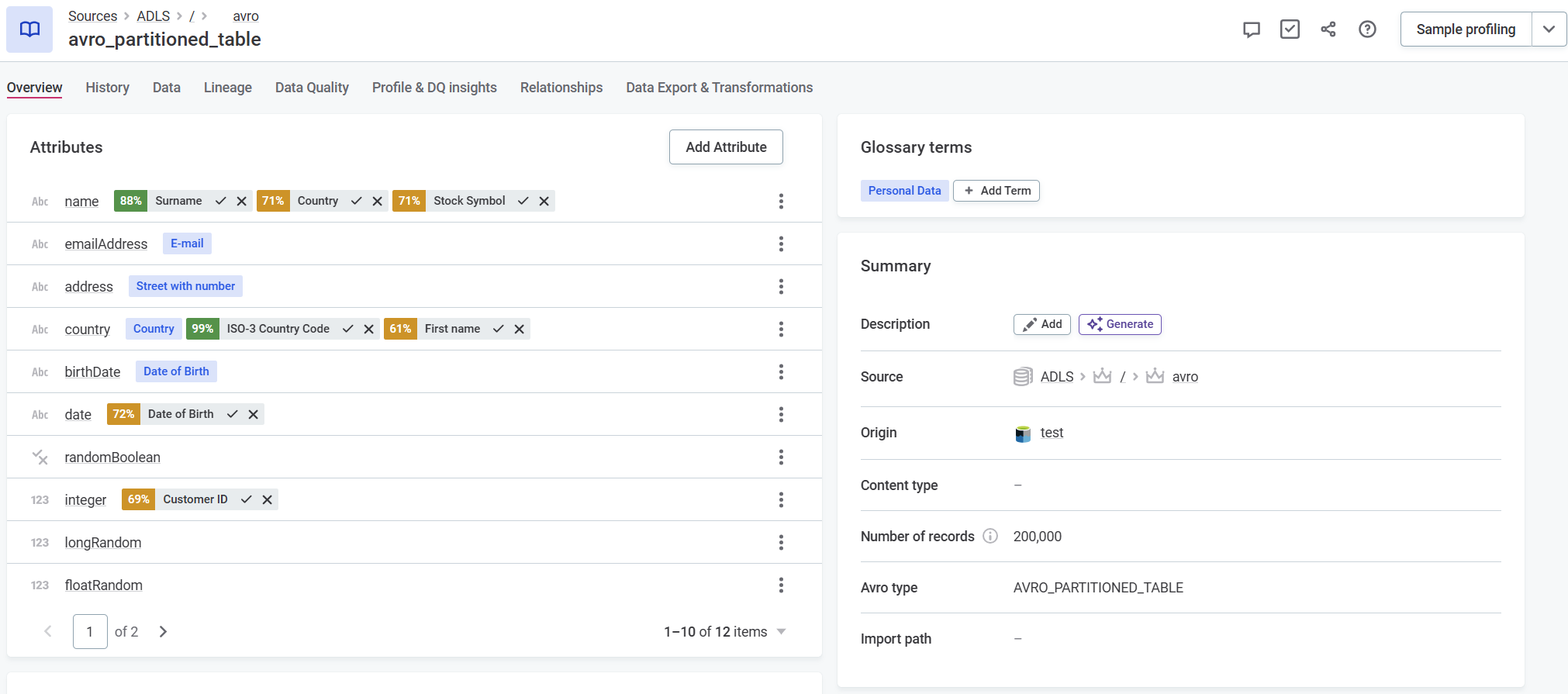Reject the Stock Symbol suggestion on name
Viewport: 1568px width, 694px height.
coord(544,201)
